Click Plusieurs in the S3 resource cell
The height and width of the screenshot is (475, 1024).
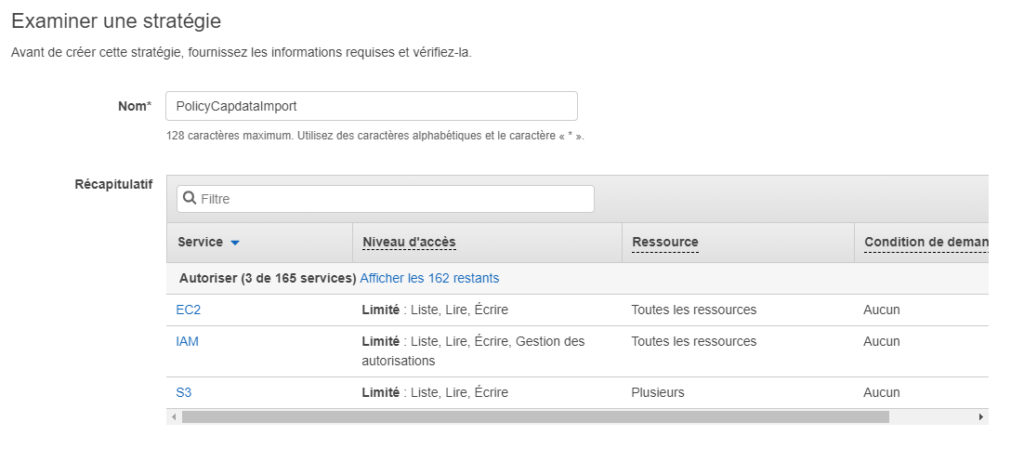point(658,393)
